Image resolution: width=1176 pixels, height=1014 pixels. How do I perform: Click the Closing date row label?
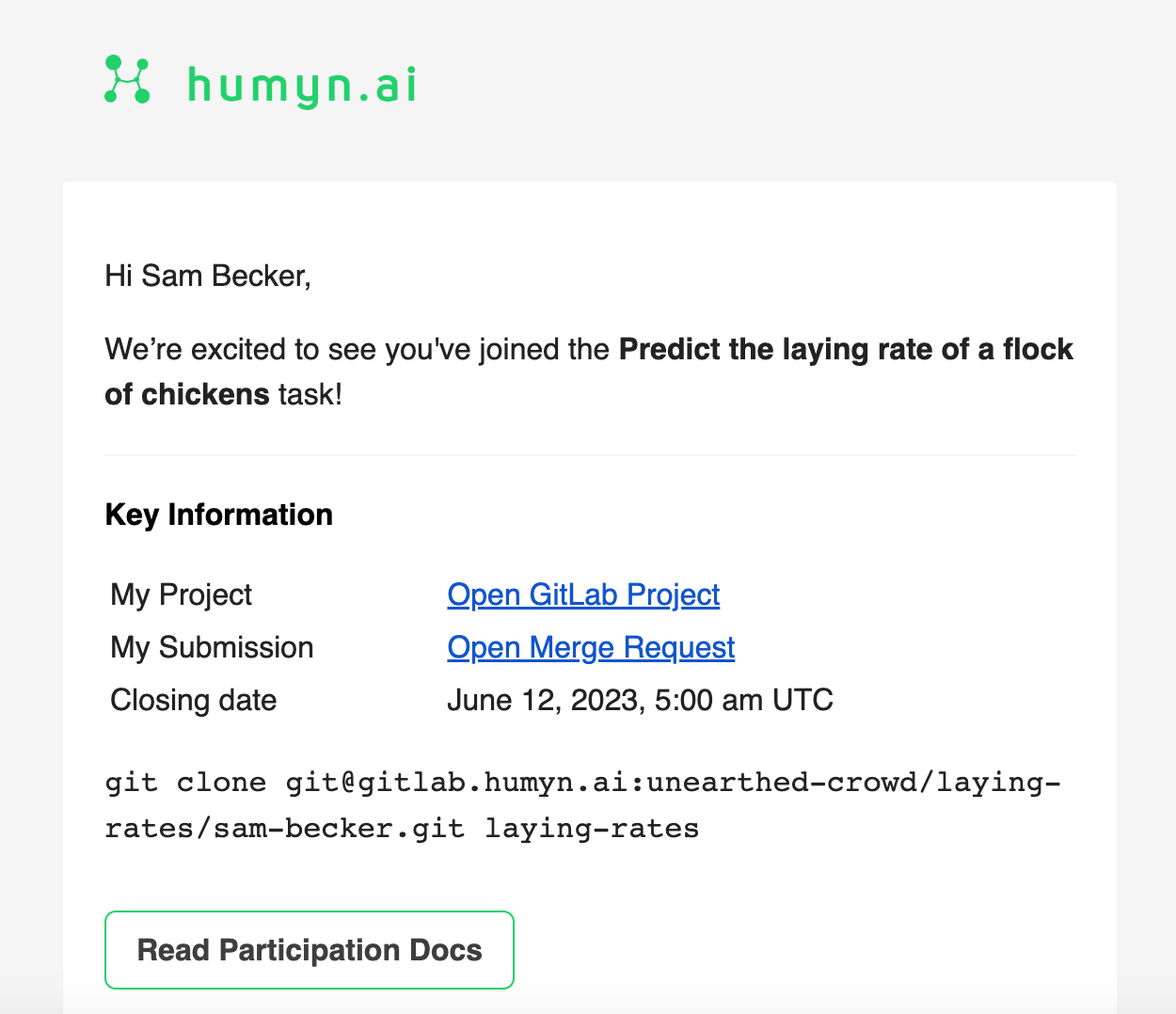[x=193, y=700]
